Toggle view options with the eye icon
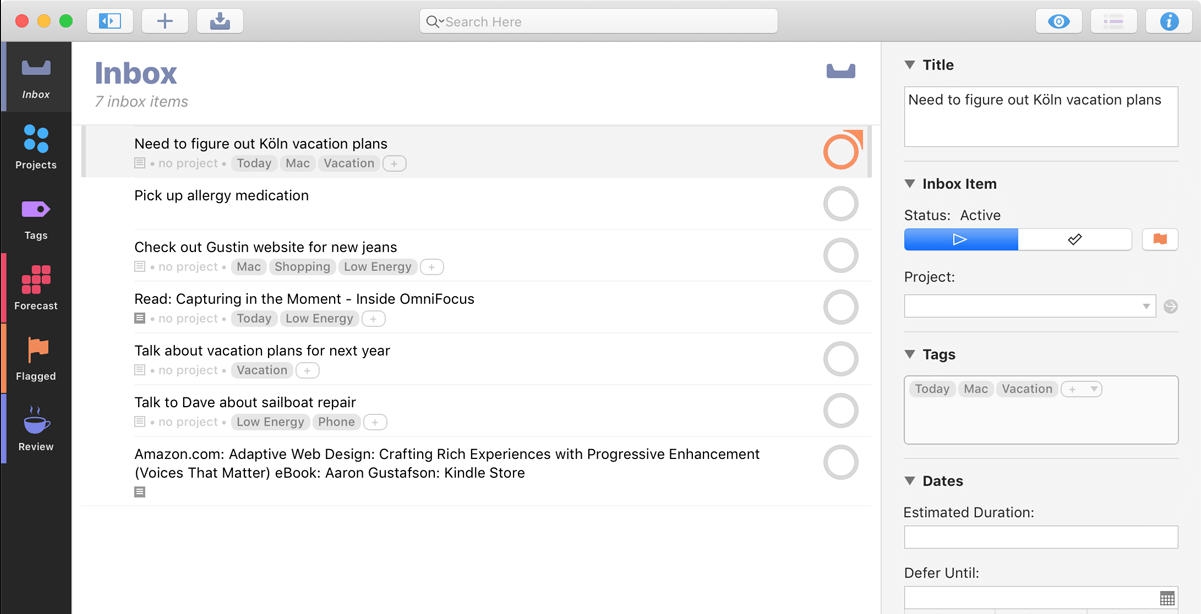Screen dimensions: 1201x614 click(1058, 20)
